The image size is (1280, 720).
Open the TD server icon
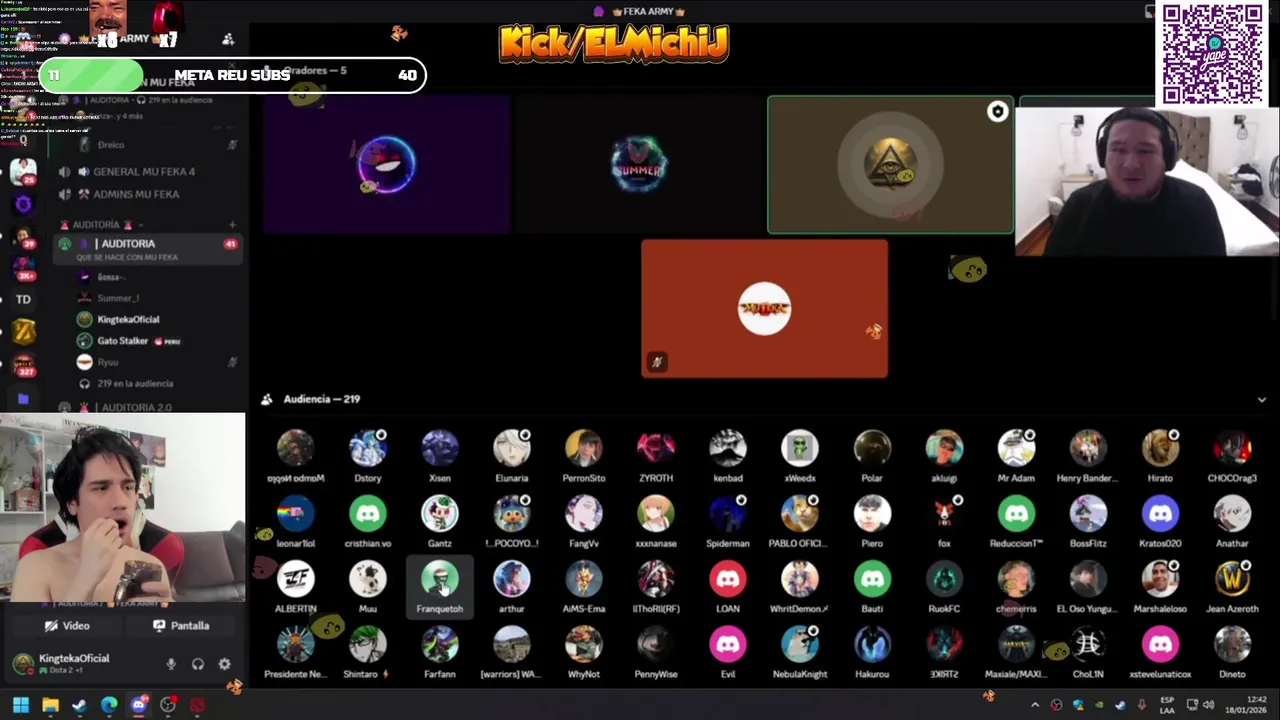tap(23, 299)
